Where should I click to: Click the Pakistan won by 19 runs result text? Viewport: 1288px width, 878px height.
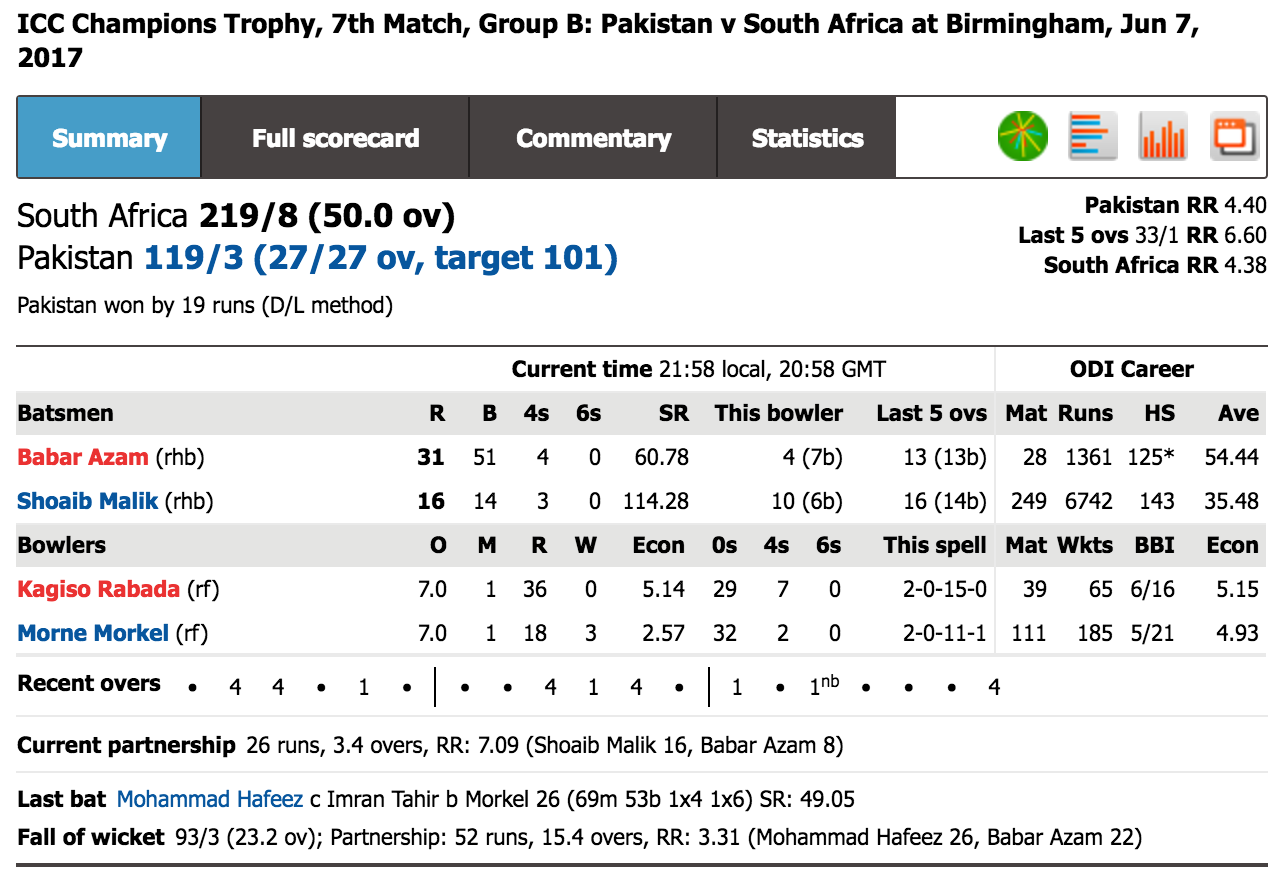[205, 305]
